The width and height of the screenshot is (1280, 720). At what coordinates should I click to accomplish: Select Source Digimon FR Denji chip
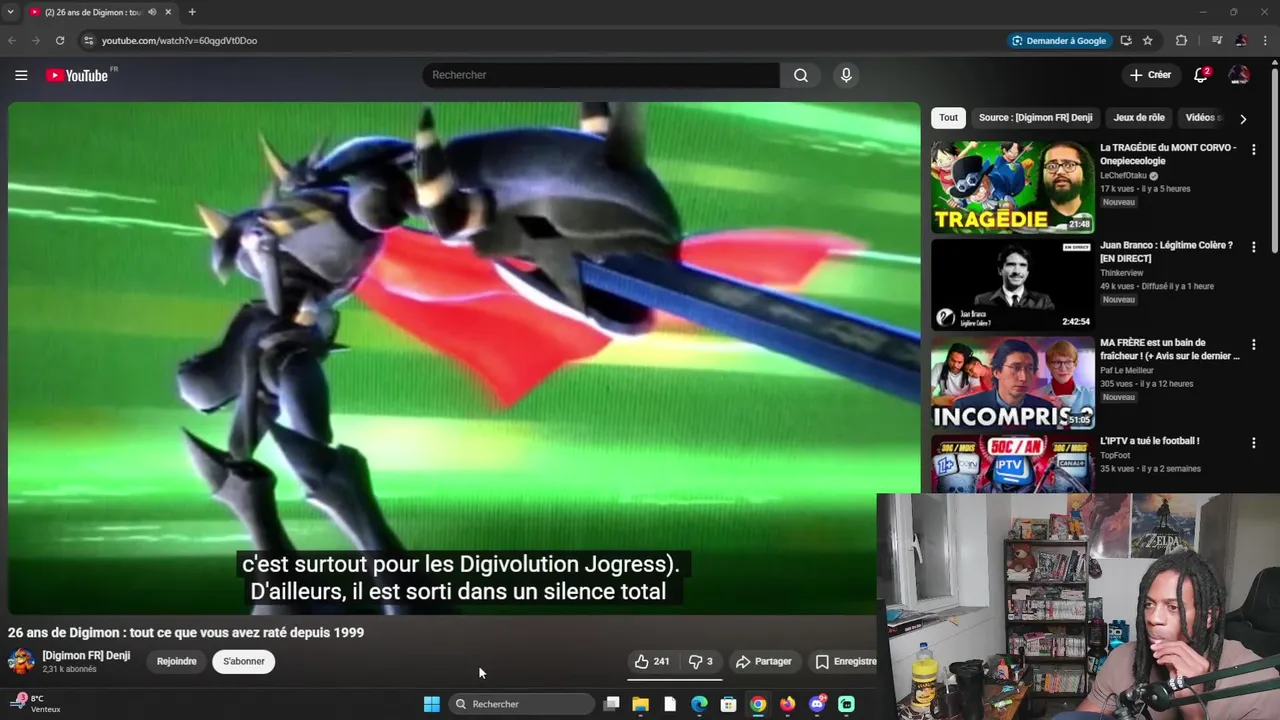pos(1035,117)
